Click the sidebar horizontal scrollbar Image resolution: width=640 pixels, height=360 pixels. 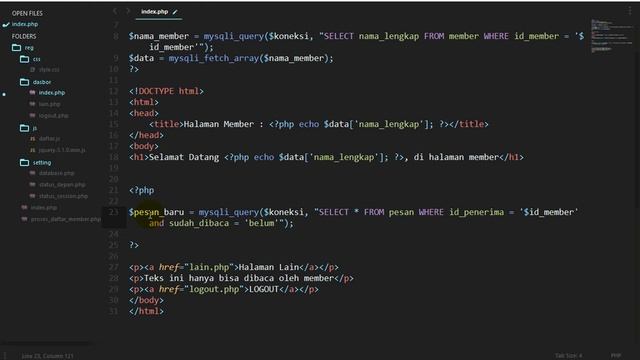(x=46, y=344)
